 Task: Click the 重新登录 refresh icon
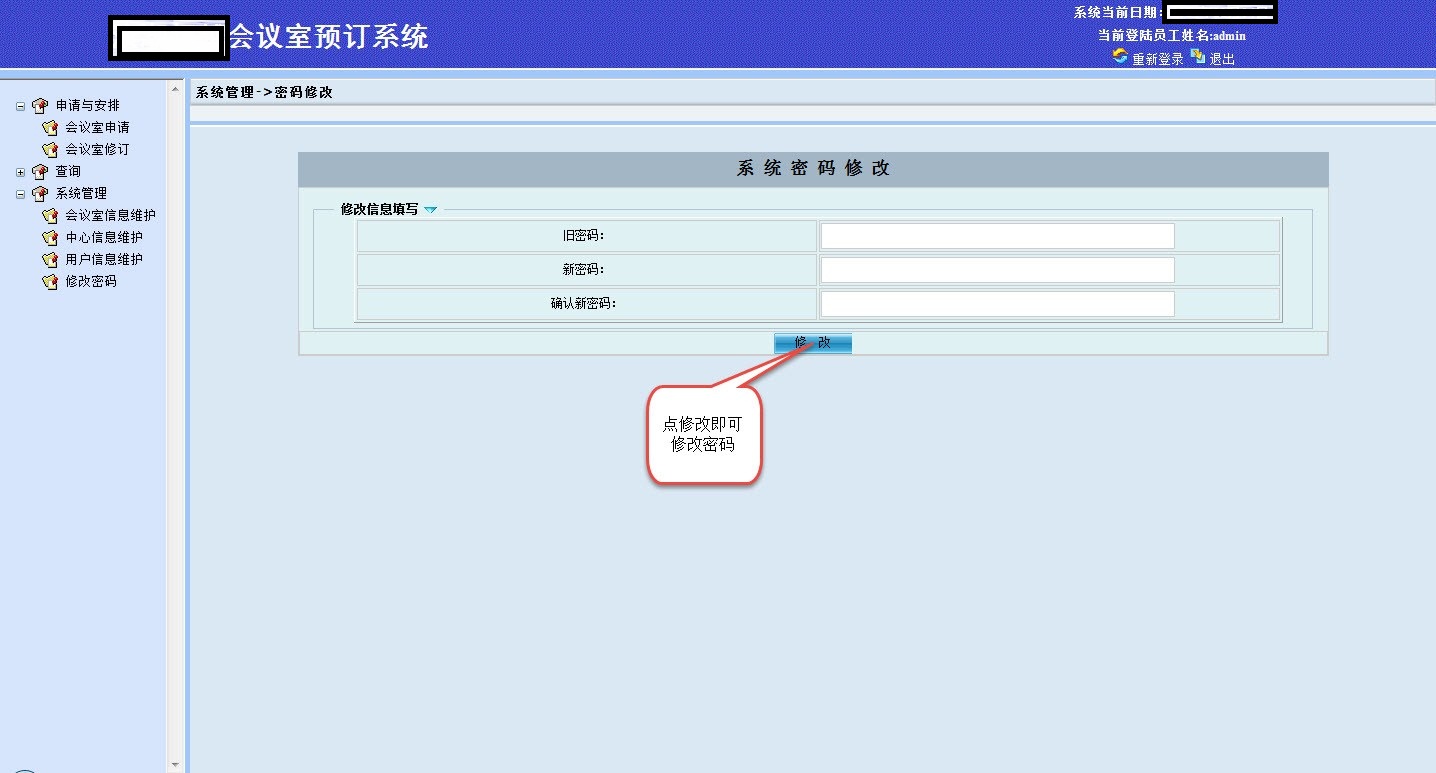coord(1120,57)
